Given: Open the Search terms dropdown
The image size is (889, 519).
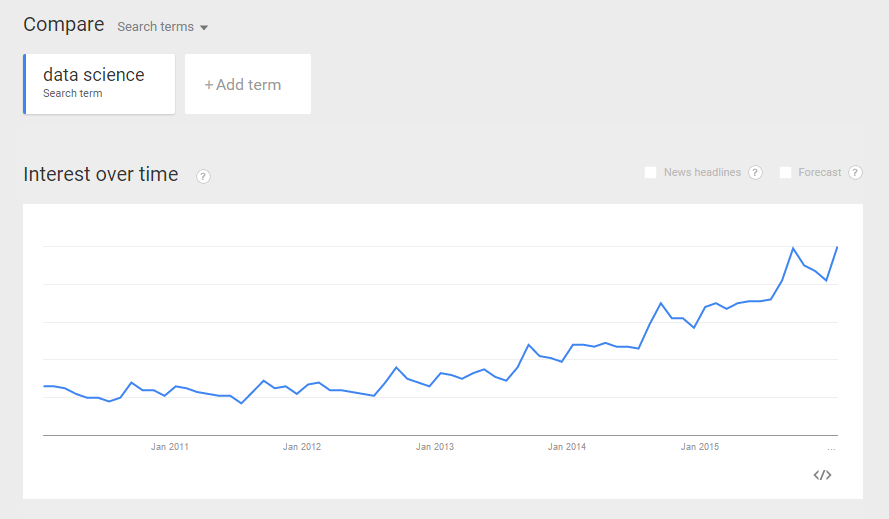Looking at the screenshot, I should coord(162,27).
